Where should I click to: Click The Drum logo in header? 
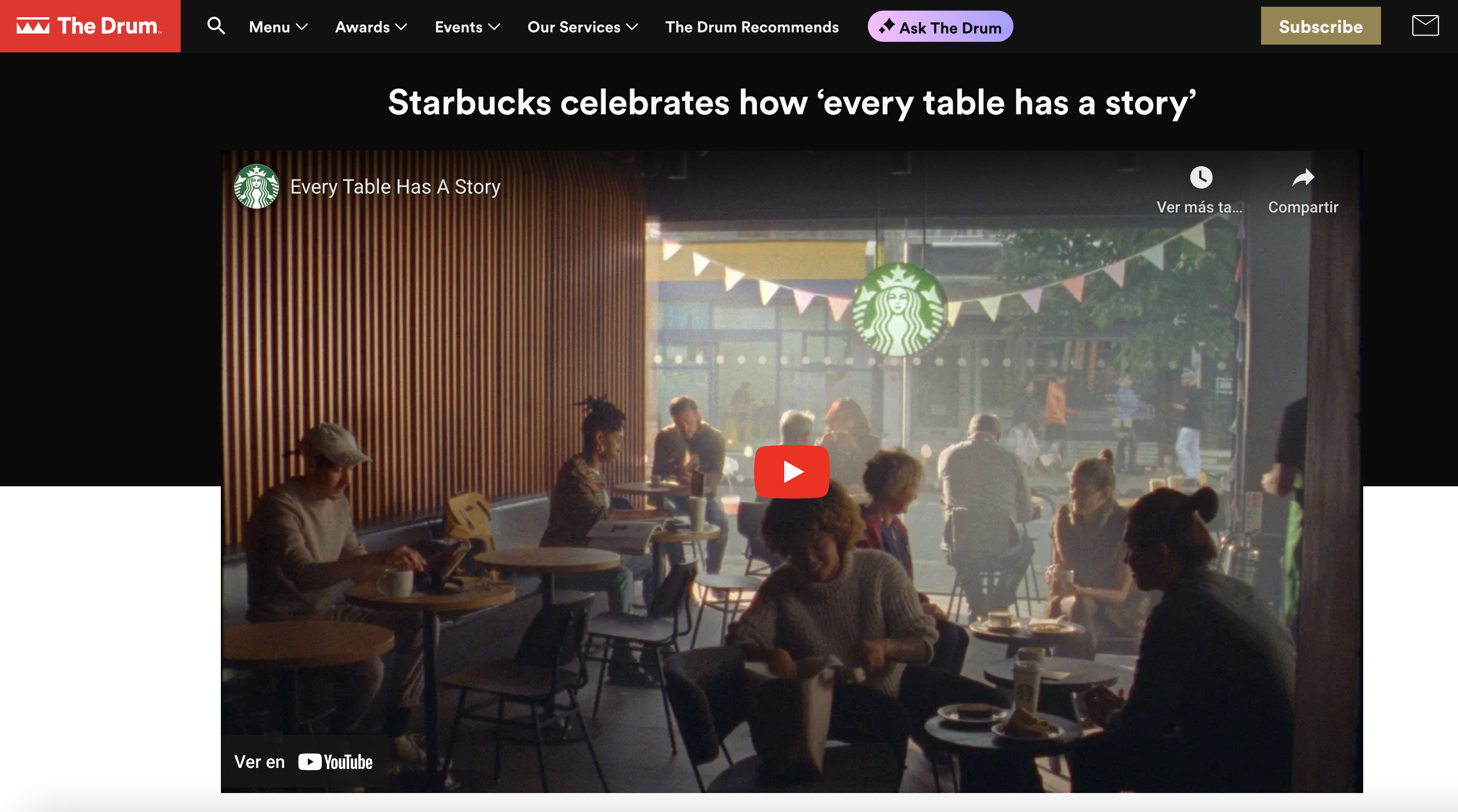[x=90, y=26]
